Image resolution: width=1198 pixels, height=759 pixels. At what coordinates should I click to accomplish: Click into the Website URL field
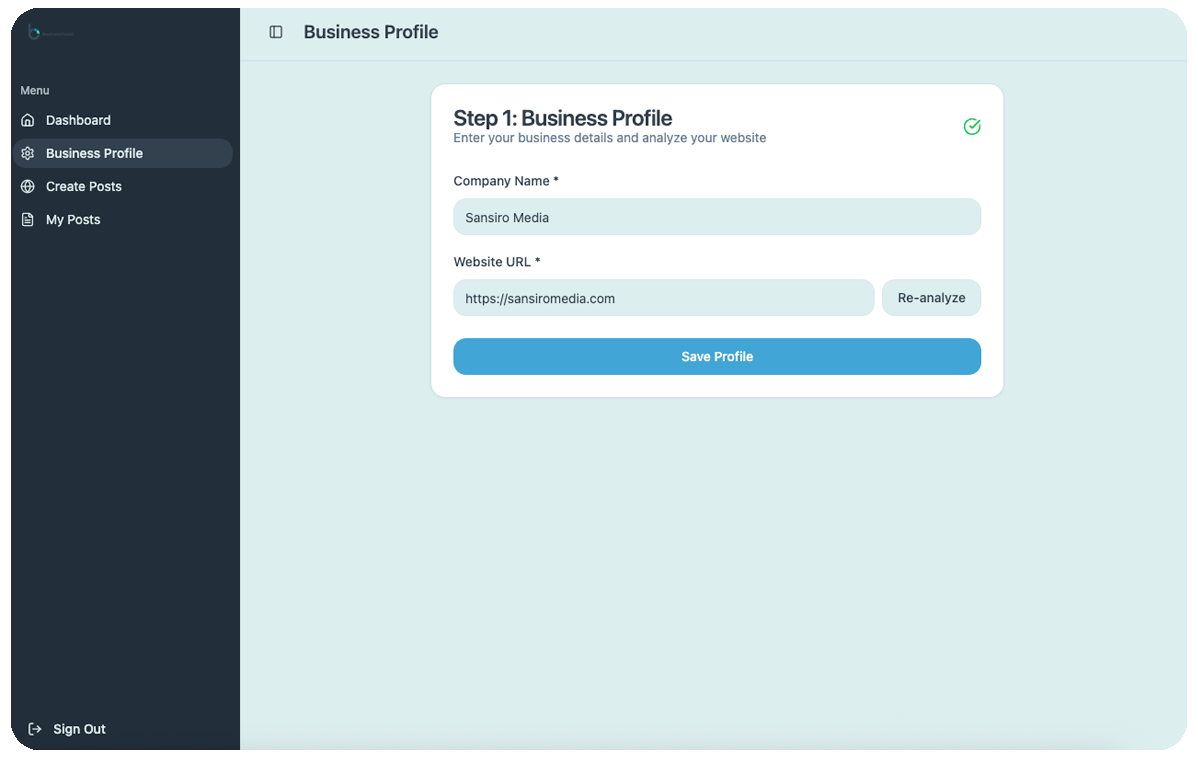(x=663, y=298)
